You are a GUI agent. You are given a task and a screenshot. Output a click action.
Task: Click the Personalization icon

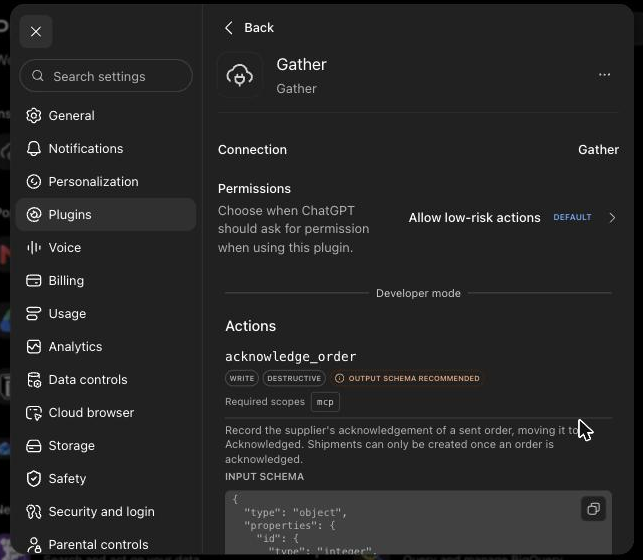tap(34, 182)
